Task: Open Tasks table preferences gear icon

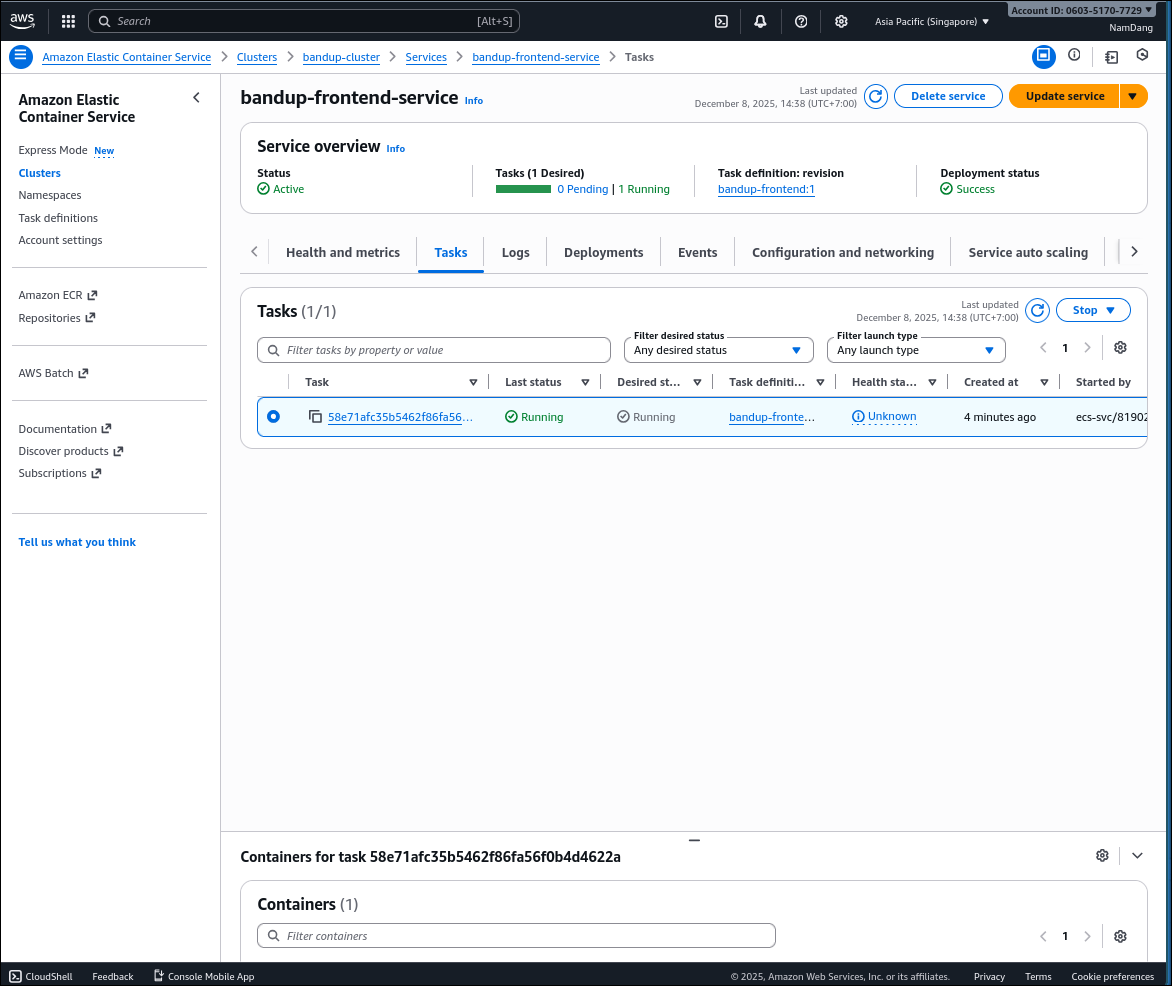Action: [1120, 348]
